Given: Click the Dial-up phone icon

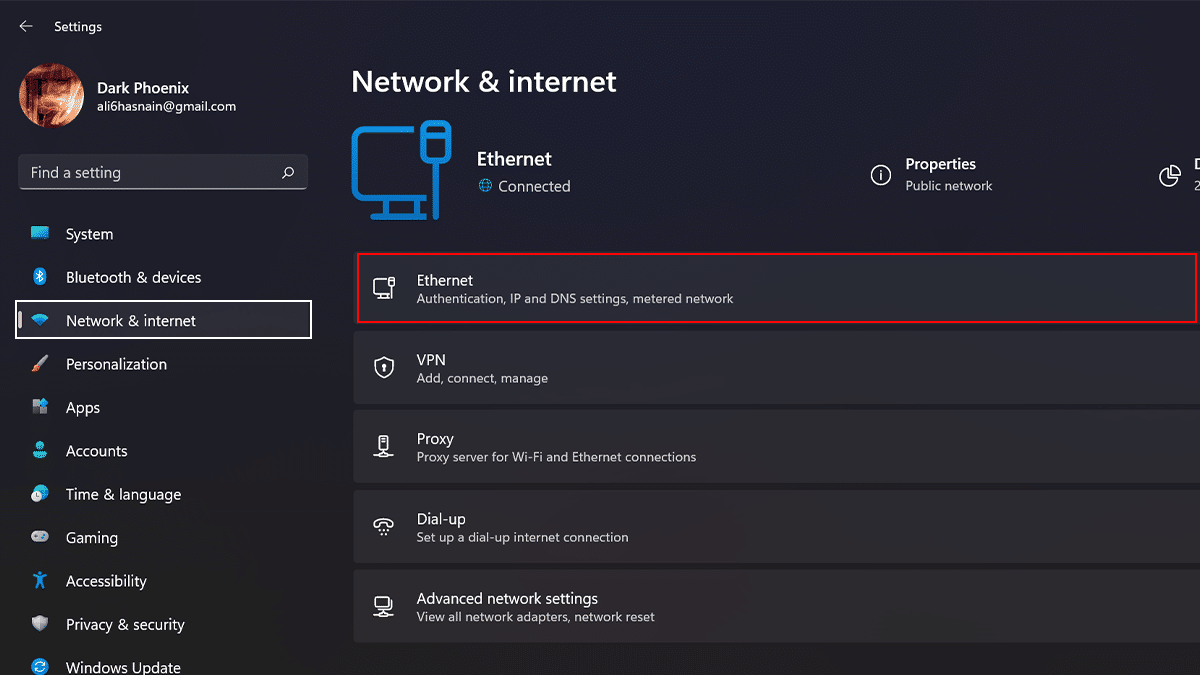Looking at the screenshot, I should pyautogui.click(x=384, y=527).
